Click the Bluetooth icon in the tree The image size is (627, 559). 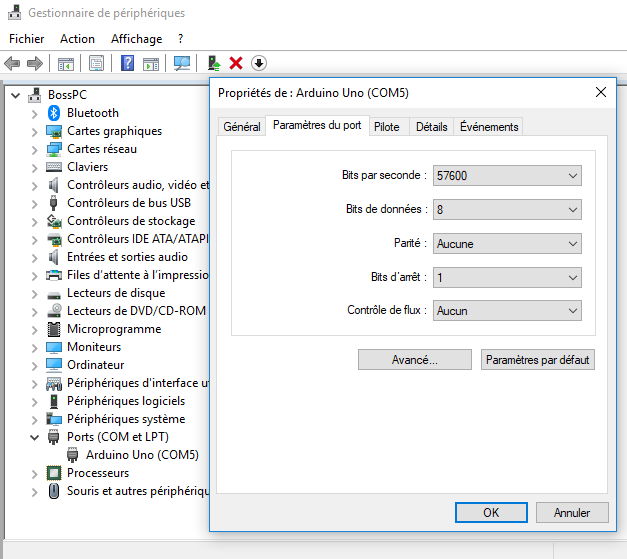[x=54, y=113]
